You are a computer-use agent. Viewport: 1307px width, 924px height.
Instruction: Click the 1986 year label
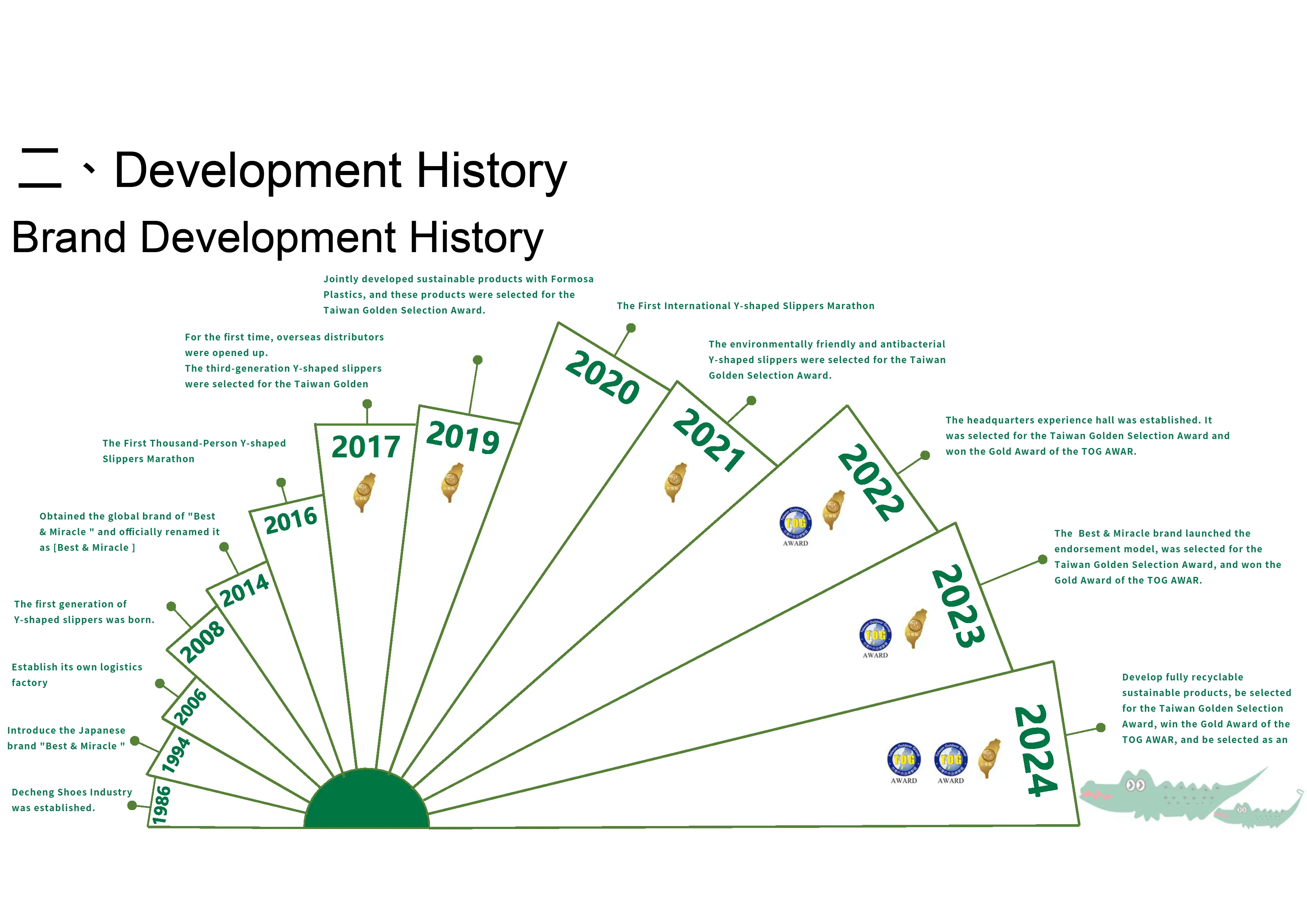[162, 804]
